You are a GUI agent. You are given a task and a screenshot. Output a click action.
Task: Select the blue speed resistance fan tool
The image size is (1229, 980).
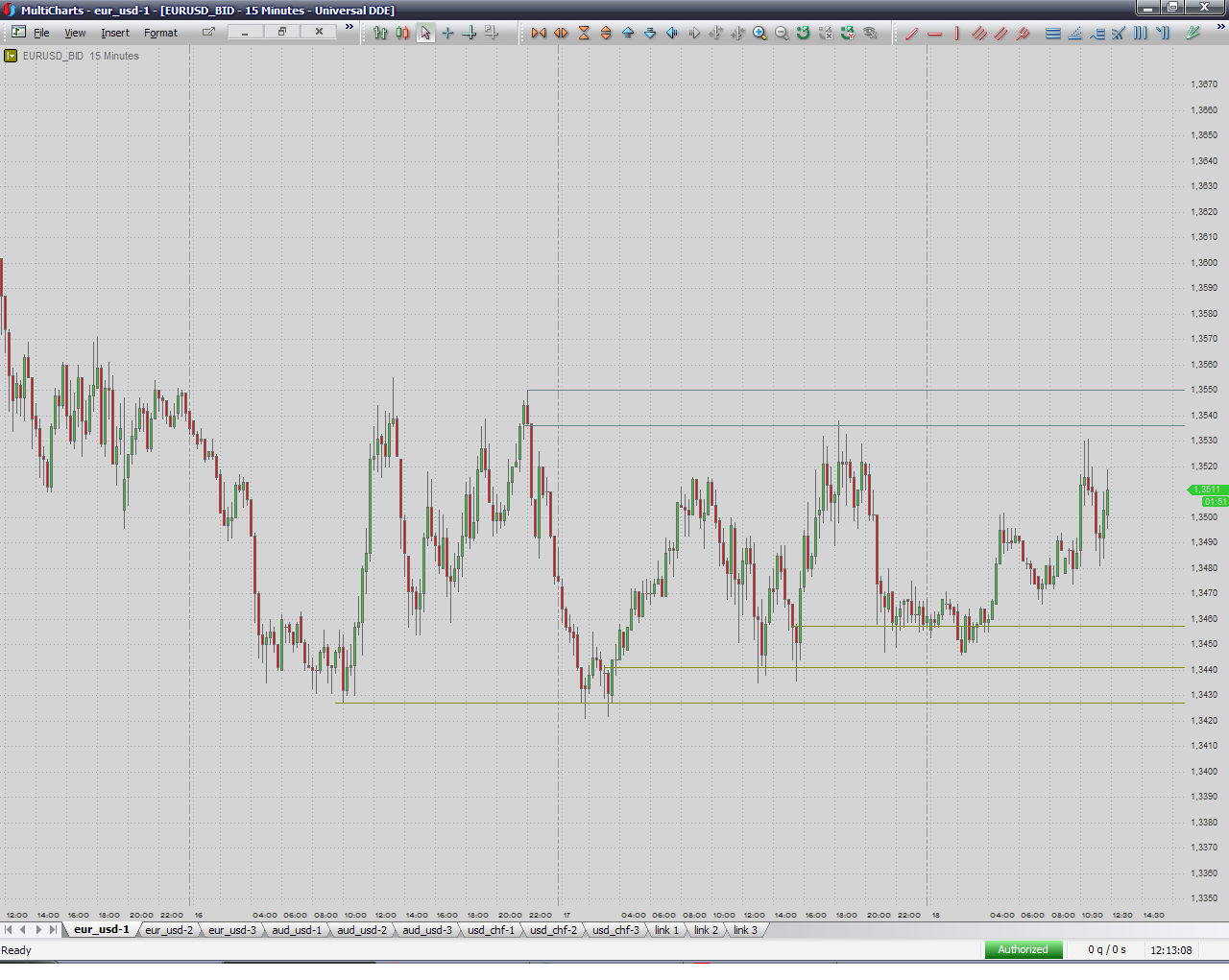click(1075, 33)
